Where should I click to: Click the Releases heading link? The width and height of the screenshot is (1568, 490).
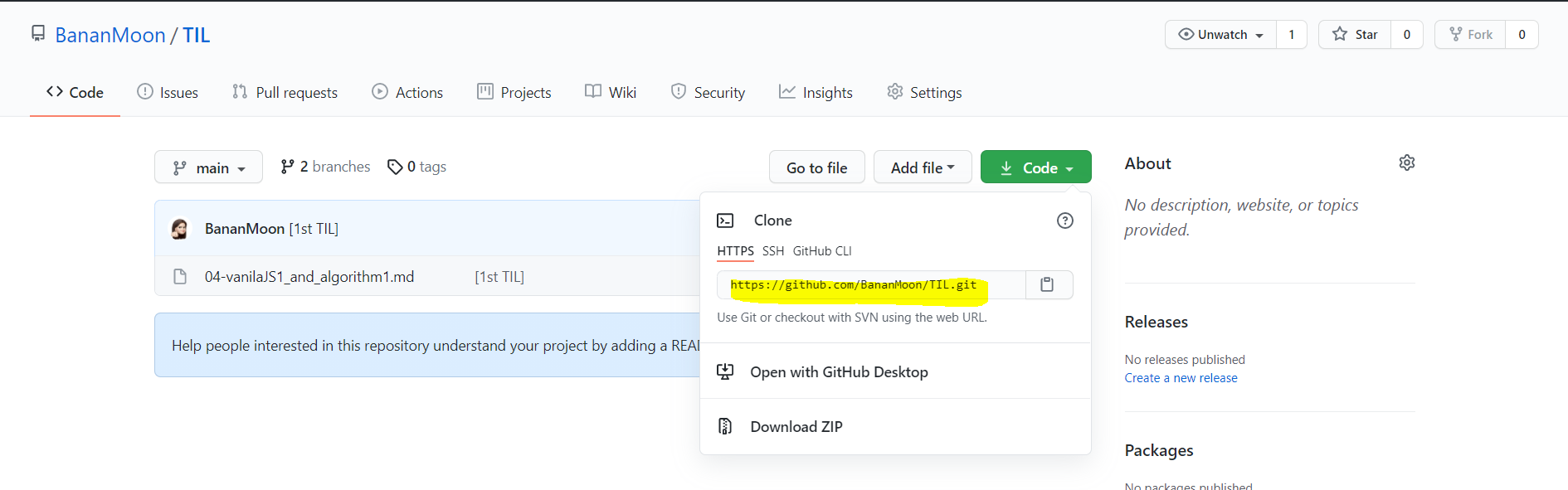click(x=1157, y=322)
